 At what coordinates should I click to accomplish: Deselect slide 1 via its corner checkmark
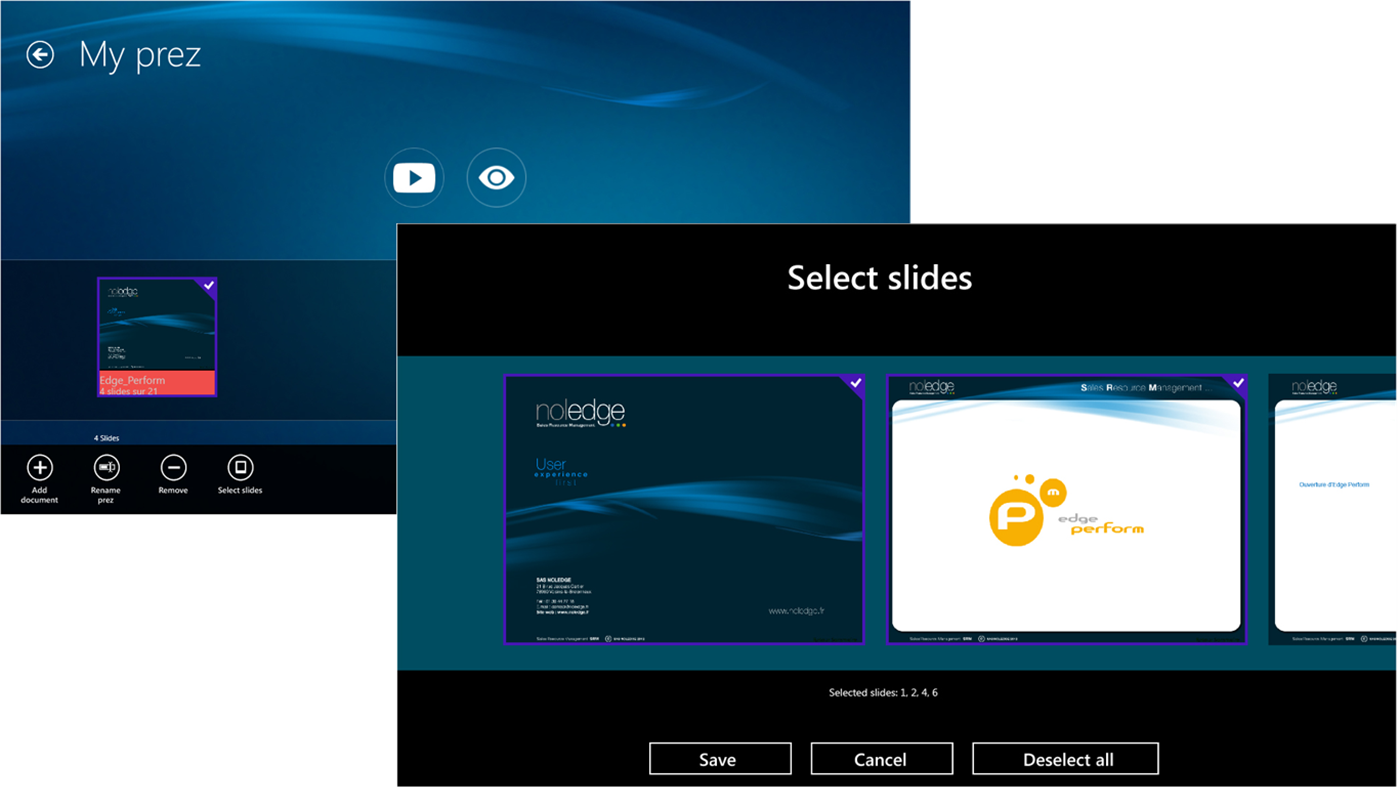click(855, 382)
